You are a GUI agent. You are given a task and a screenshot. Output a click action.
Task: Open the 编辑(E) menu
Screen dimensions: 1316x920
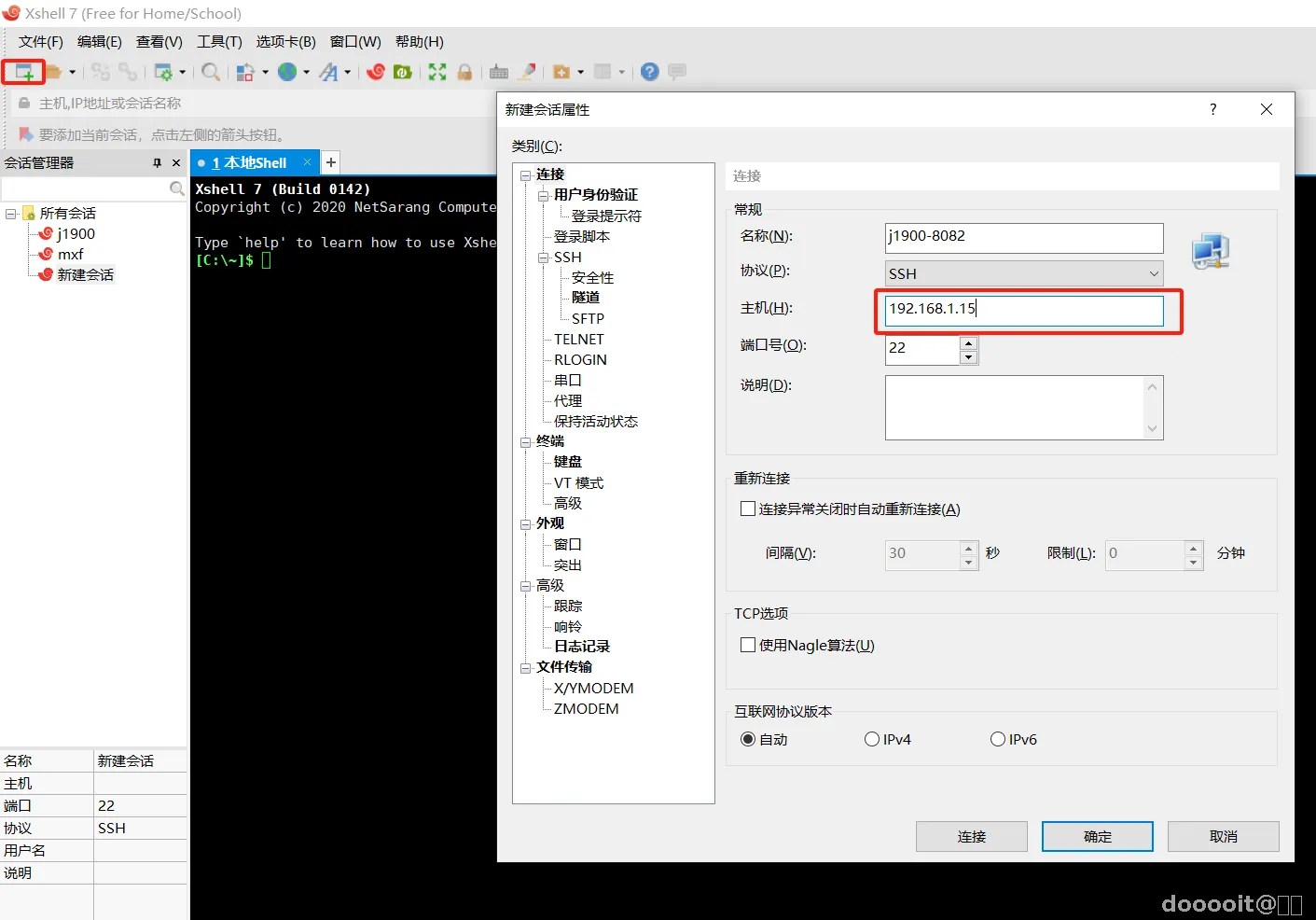tap(100, 42)
